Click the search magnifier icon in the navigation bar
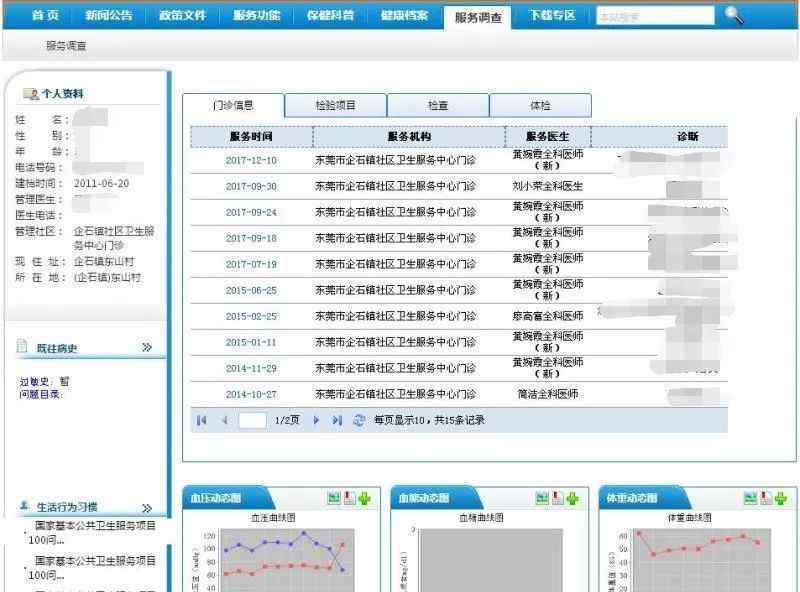 click(x=734, y=16)
